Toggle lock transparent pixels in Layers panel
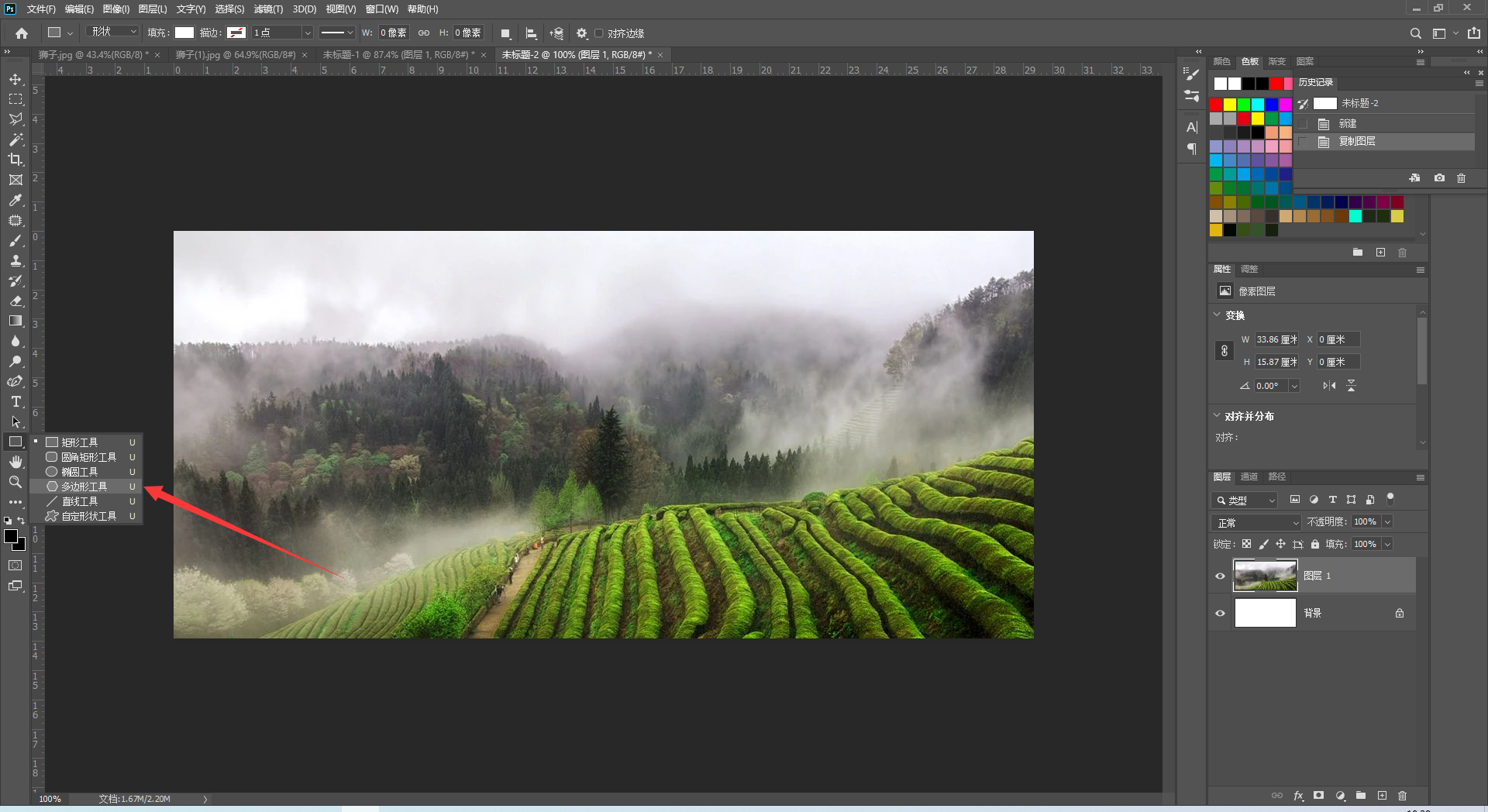The width and height of the screenshot is (1488, 812). click(1246, 544)
